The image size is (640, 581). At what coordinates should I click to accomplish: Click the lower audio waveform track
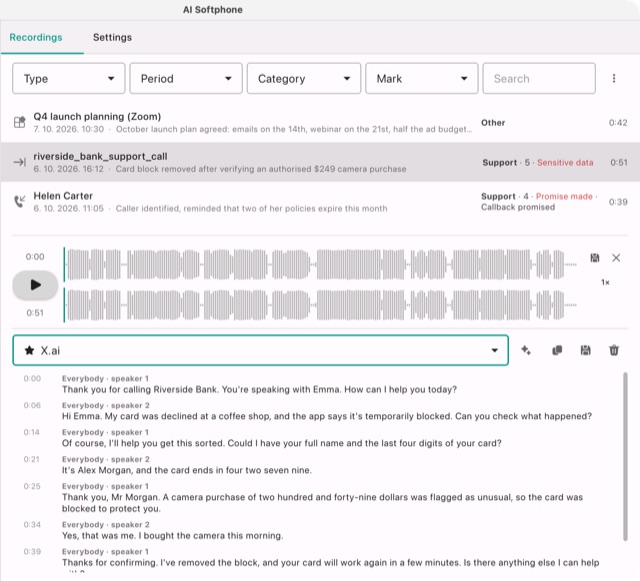click(320, 305)
